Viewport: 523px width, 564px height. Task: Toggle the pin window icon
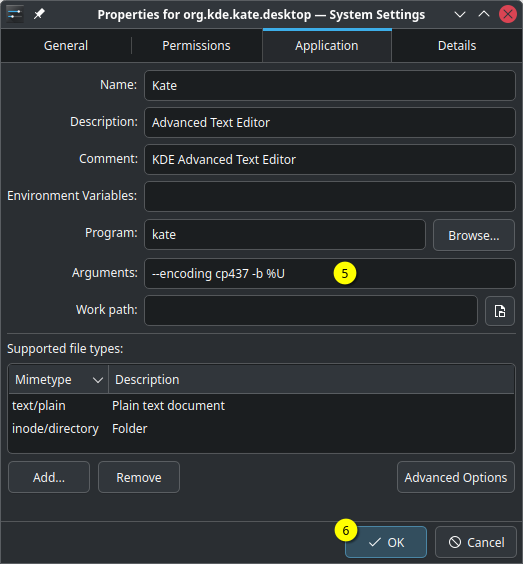click(39, 14)
